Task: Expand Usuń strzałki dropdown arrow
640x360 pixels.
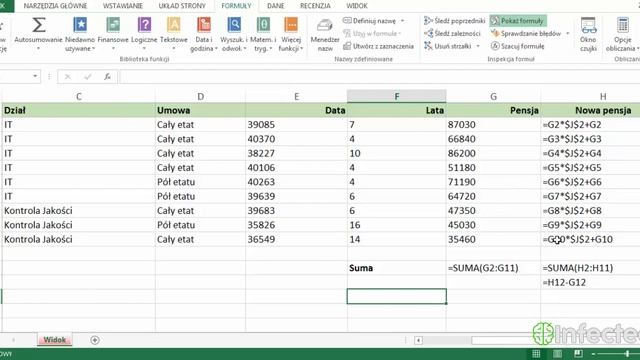Action: point(478,46)
